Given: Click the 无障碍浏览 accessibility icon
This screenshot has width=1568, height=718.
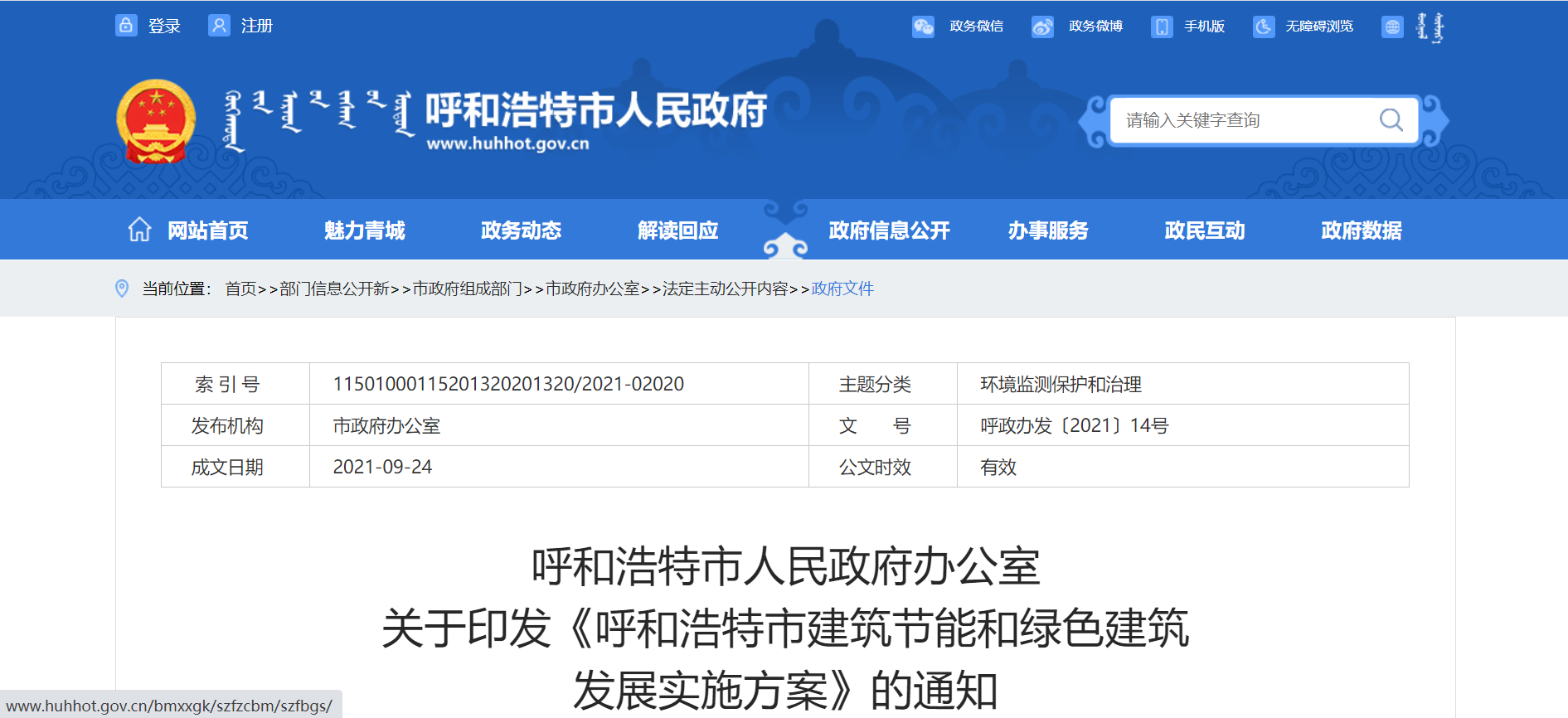Looking at the screenshot, I should pos(1263,27).
